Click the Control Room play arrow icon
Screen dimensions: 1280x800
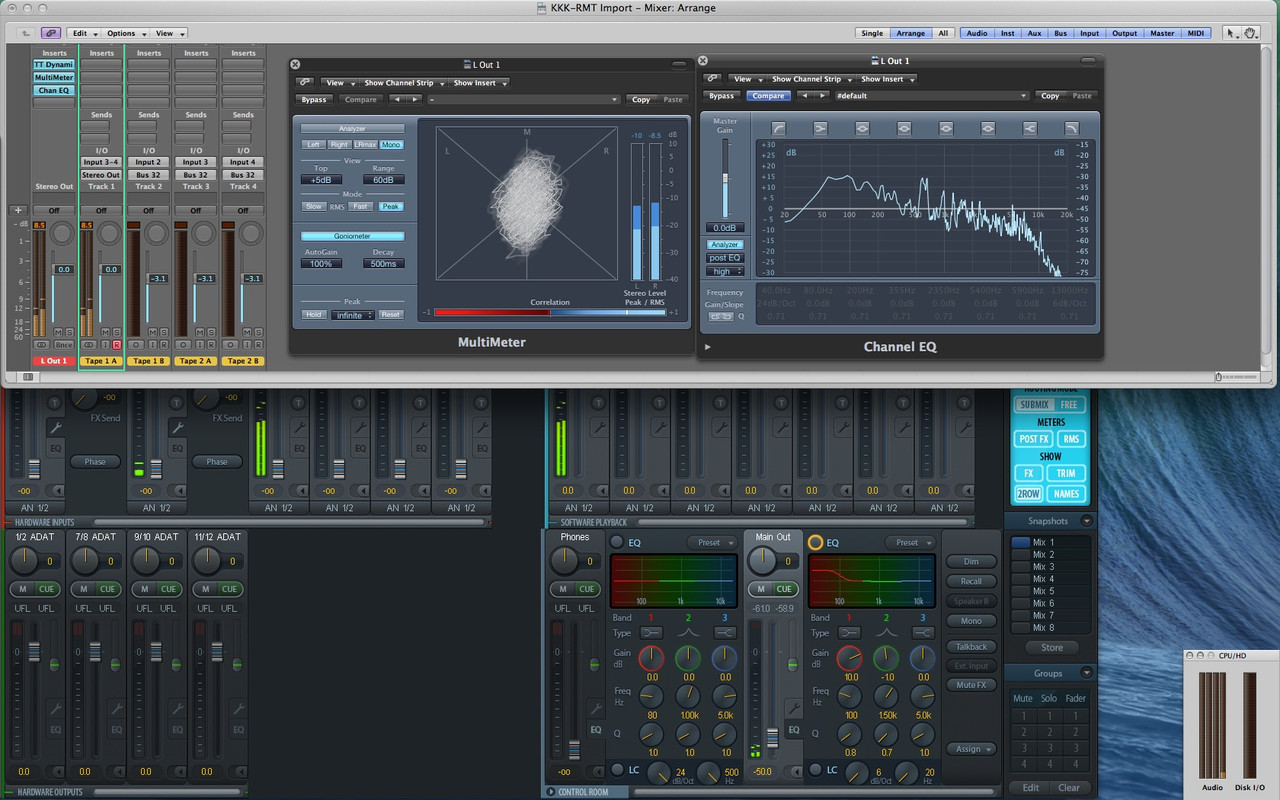click(551, 792)
